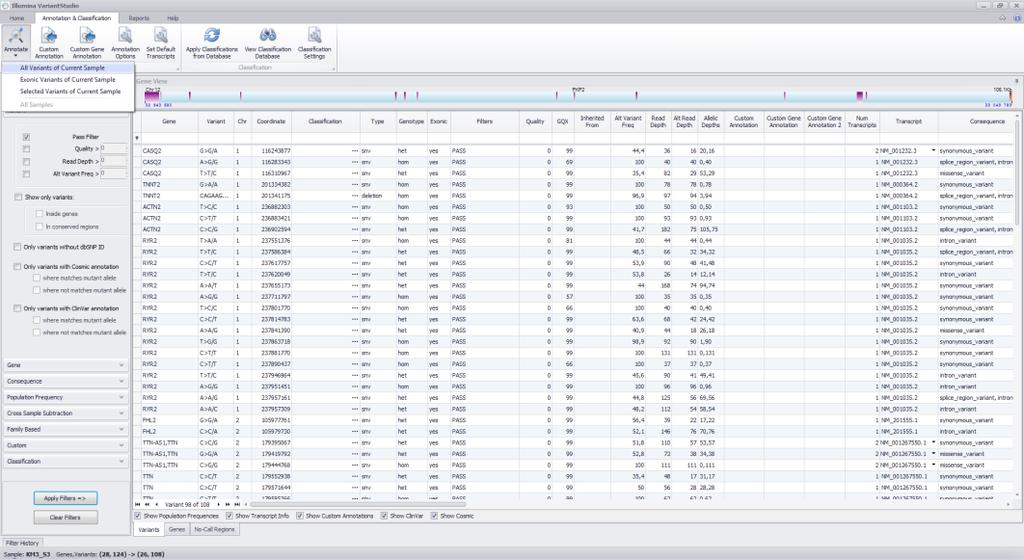
Task: Toggle Show Population Frequencies checkbox
Action: tap(138, 516)
